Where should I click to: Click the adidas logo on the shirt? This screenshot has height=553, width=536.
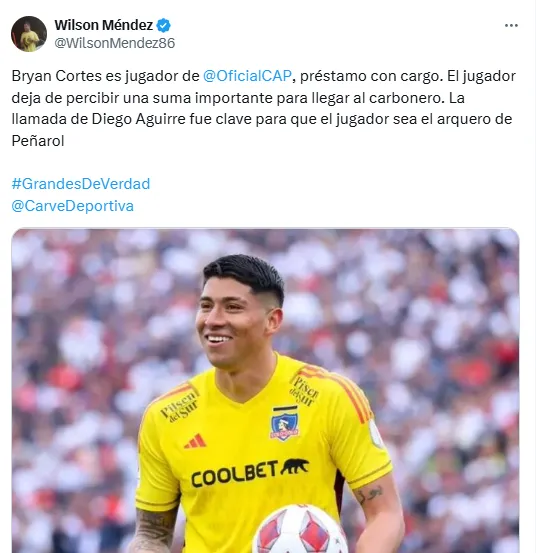point(195,441)
